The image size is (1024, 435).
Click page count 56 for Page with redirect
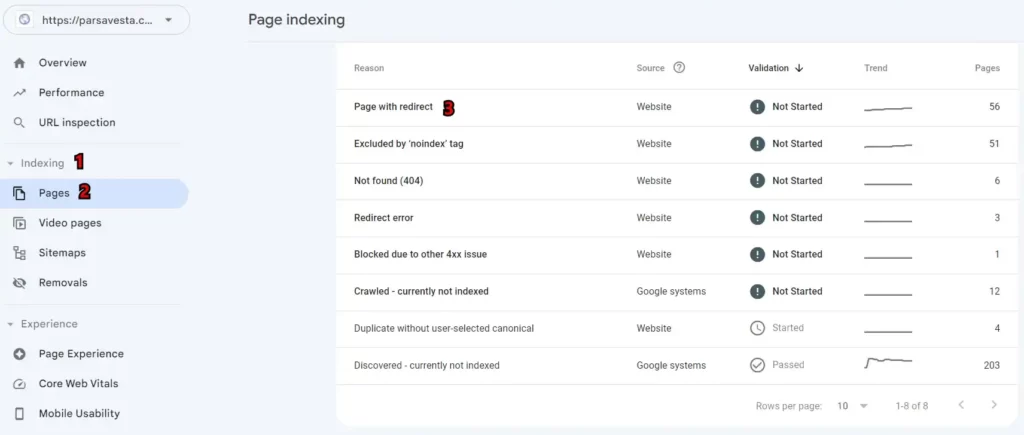995,107
